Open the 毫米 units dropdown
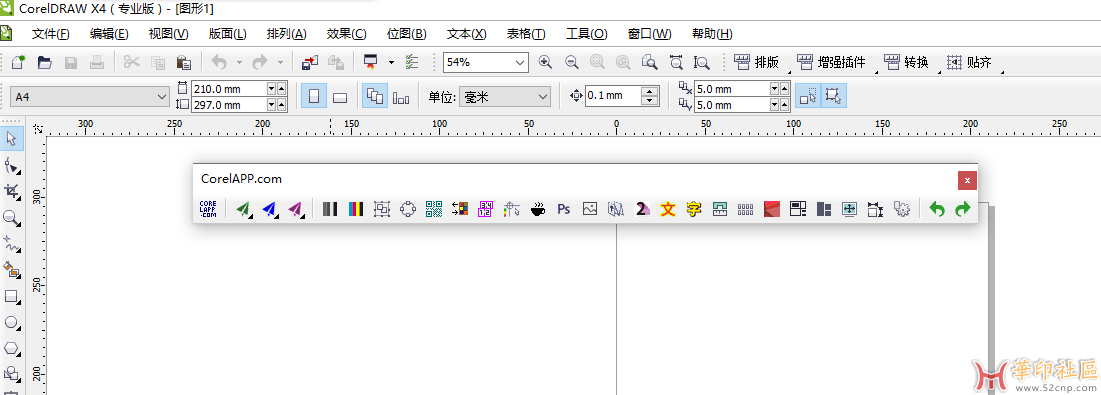The height and width of the screenshot is (395, 1101). click(x=542, y=97)
